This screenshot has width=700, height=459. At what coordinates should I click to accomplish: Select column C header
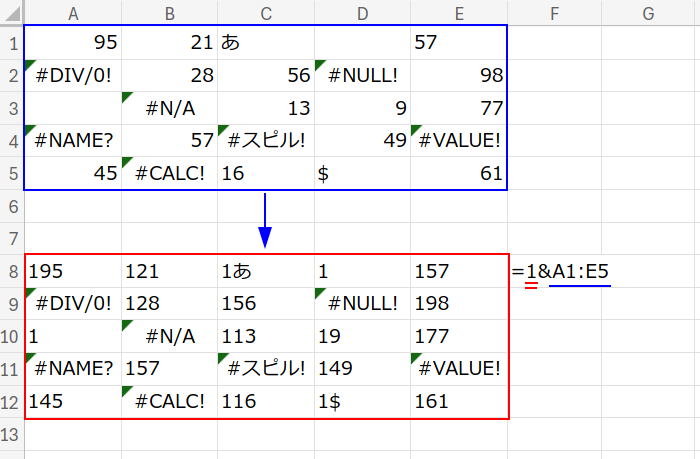pos(265,12)
